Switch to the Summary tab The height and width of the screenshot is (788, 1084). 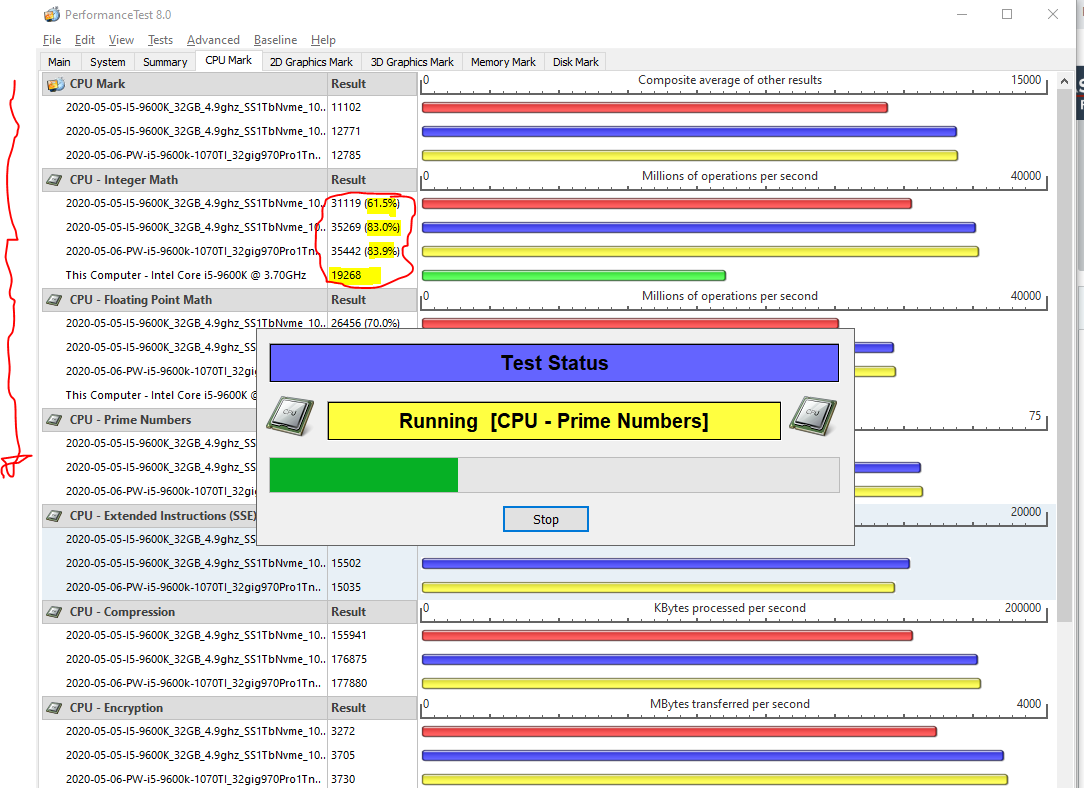[x=165, y=62]
